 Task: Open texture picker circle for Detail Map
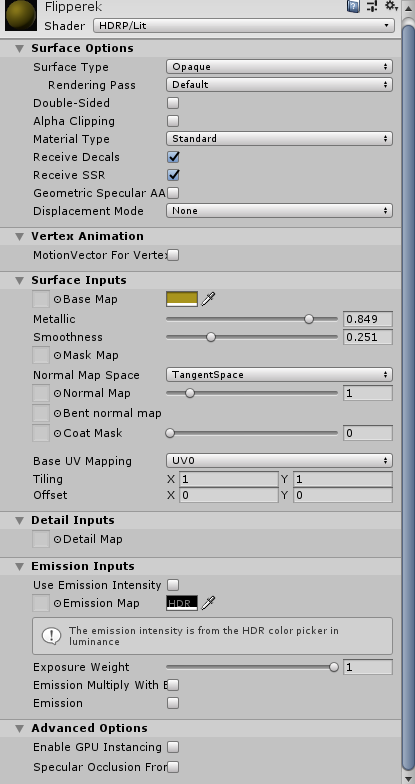click(58, 540)
